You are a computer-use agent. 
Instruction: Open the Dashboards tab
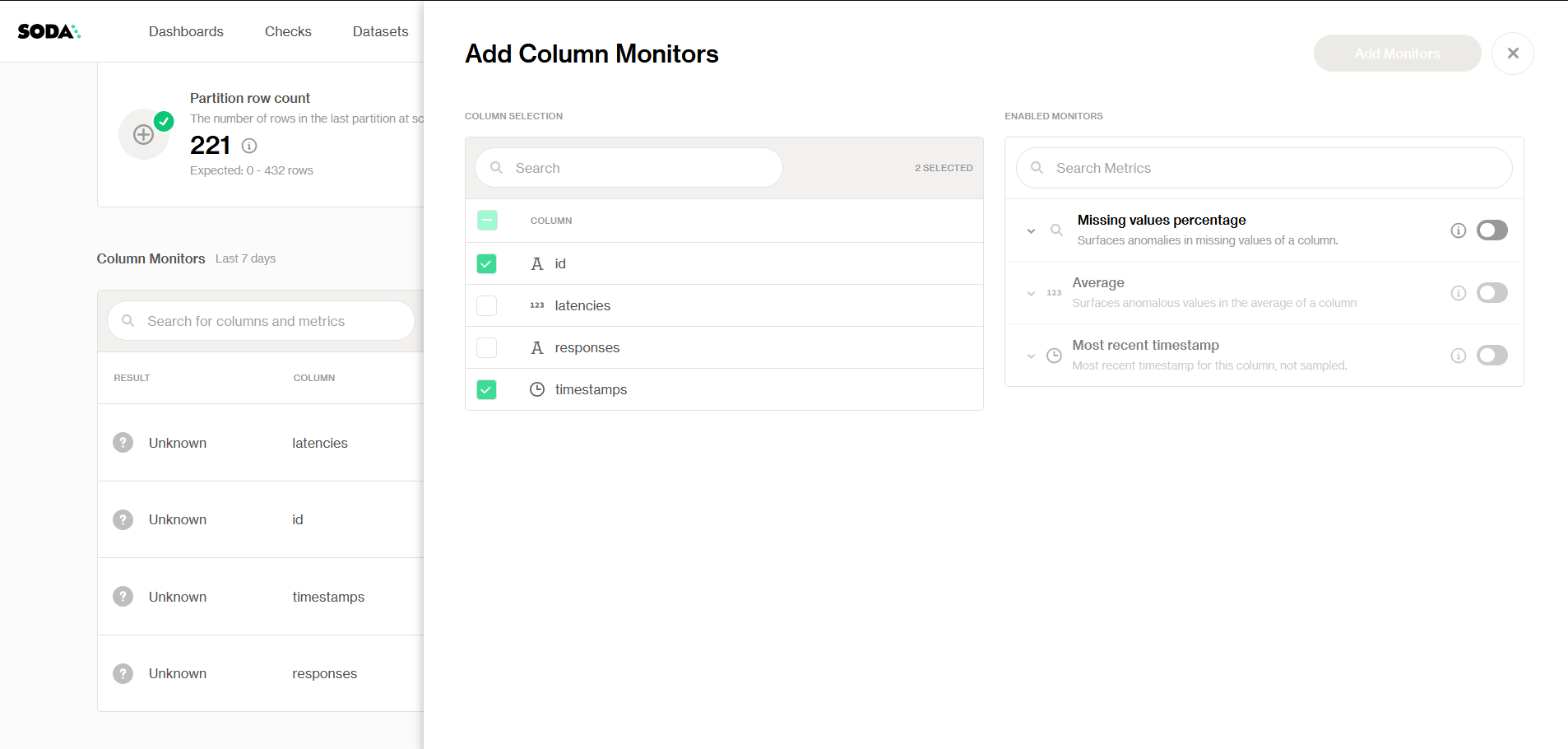(186, 31)
